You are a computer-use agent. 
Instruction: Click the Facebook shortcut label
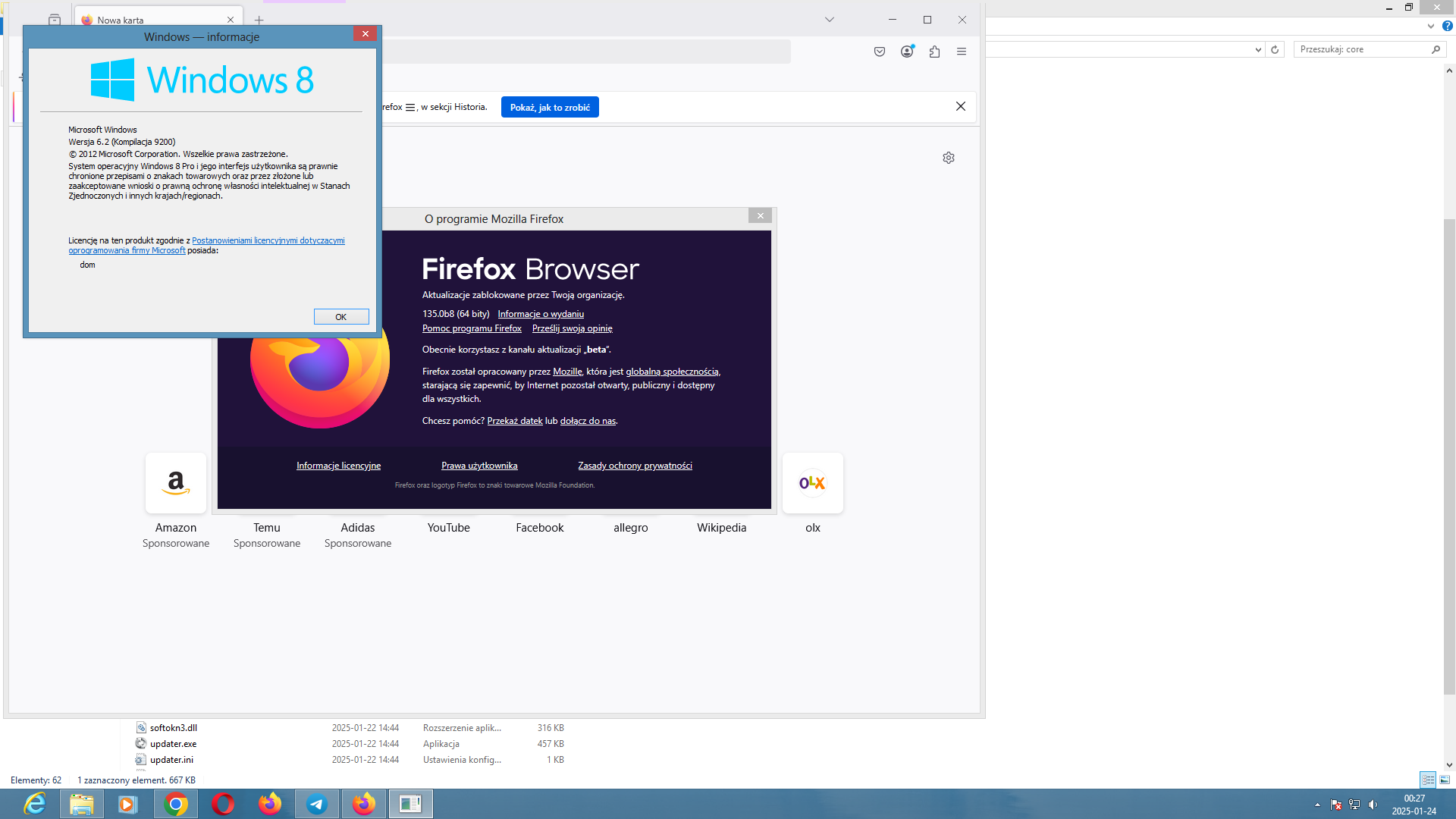(540, 528)
